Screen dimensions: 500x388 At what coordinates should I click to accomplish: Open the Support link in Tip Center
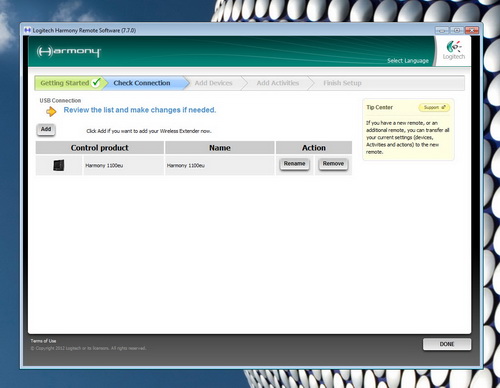pyautogui.click(x=434, y=107)
